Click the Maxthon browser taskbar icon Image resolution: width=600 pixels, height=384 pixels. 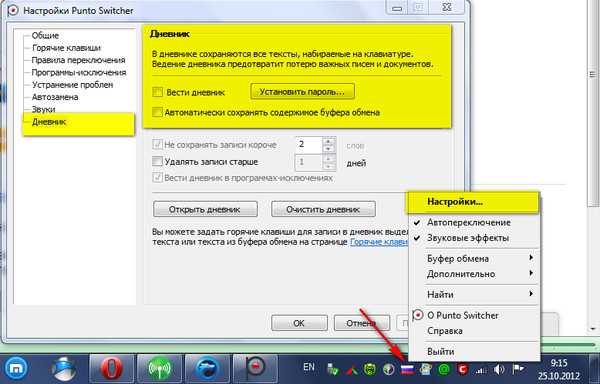pos(16,369)
